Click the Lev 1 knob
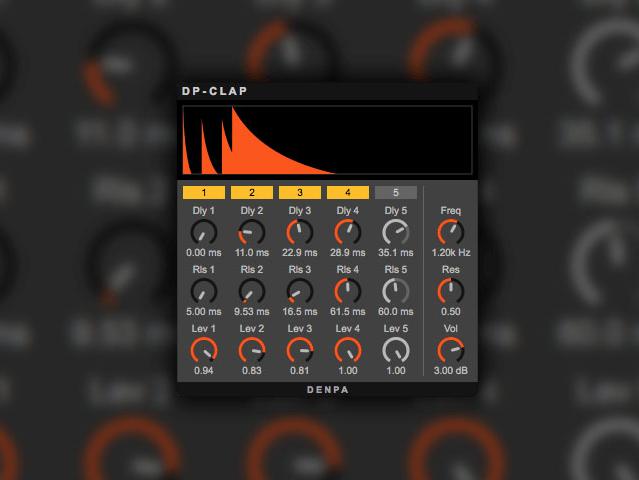Viewport: 639px width, 480px height. click(204, 350)
